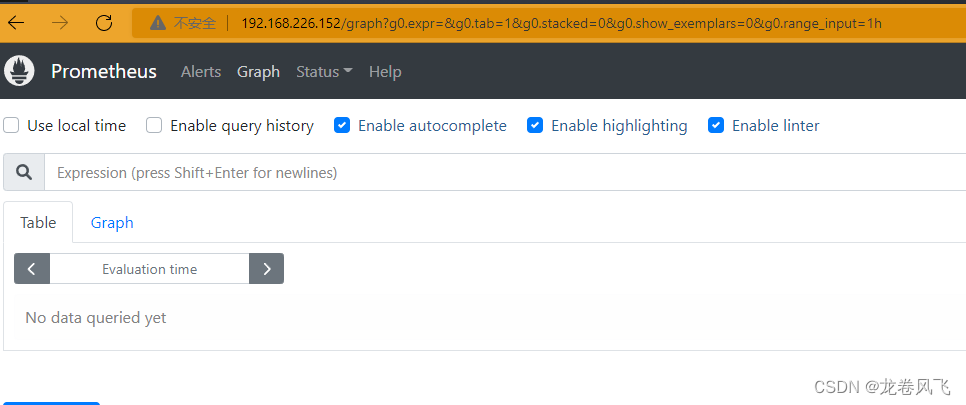This screenshot has width=966, height=405.
Task: Uncheck the Enable highlighting checkbox
Action: pyautogui.click(x=535, y=126)
